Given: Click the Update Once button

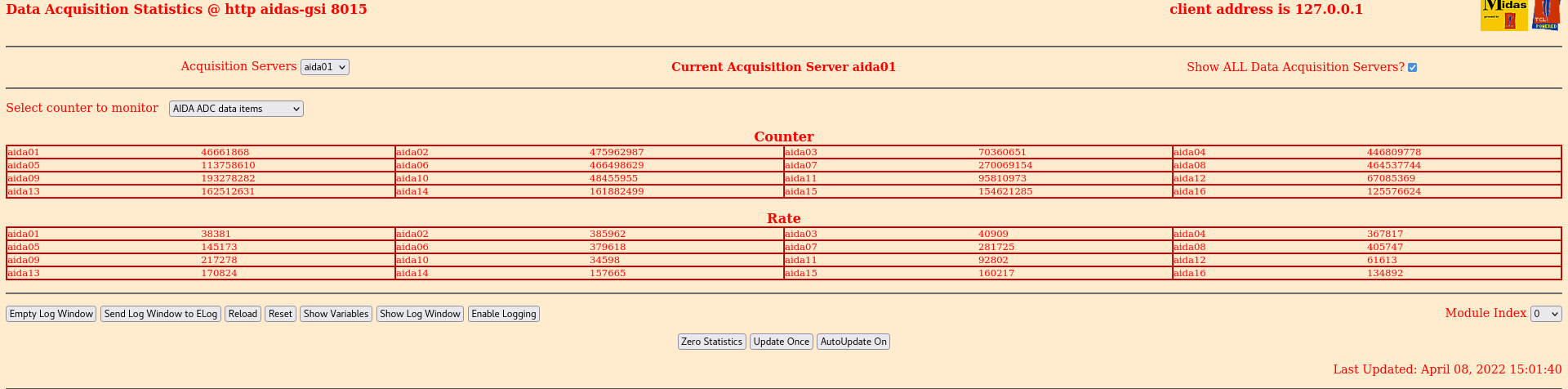Looking at the screenshot, I should pyautogui.click(x=782, y=342).
